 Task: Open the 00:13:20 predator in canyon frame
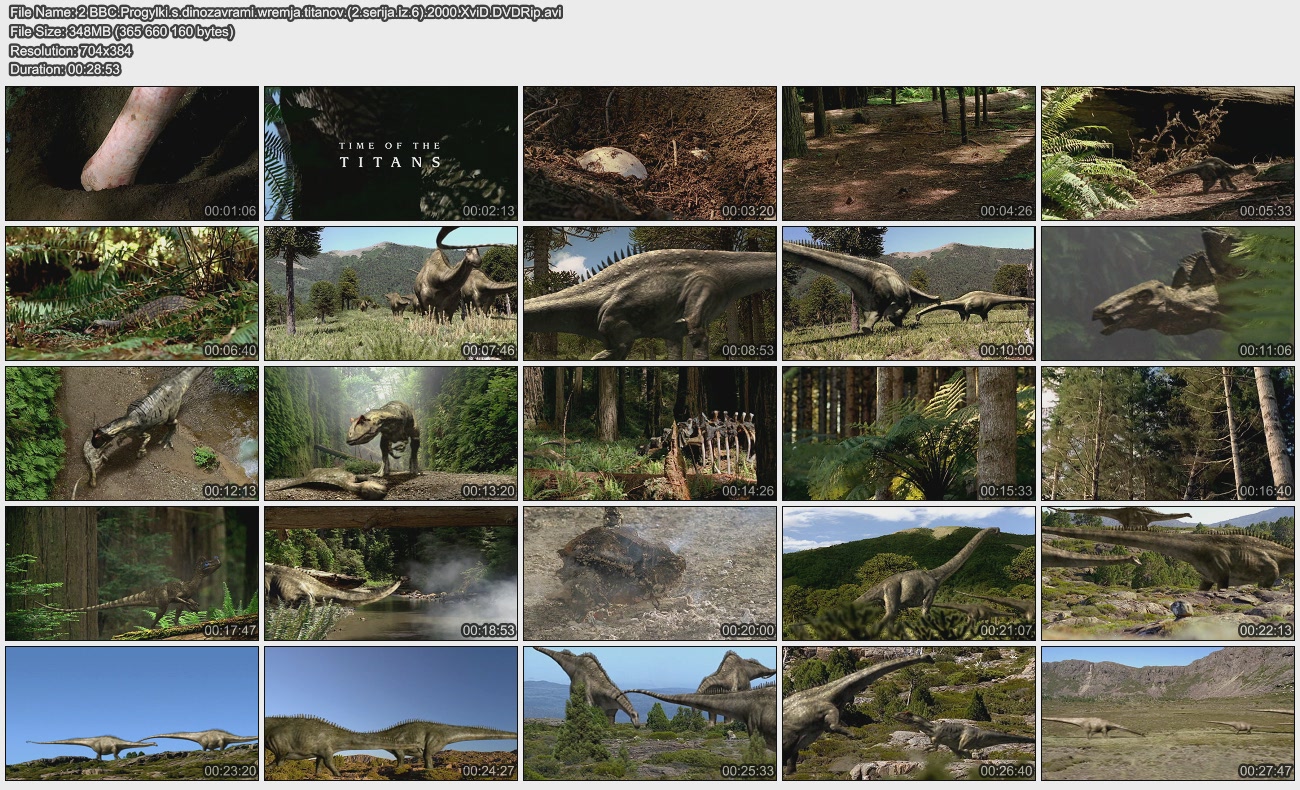tap(391, 433)
